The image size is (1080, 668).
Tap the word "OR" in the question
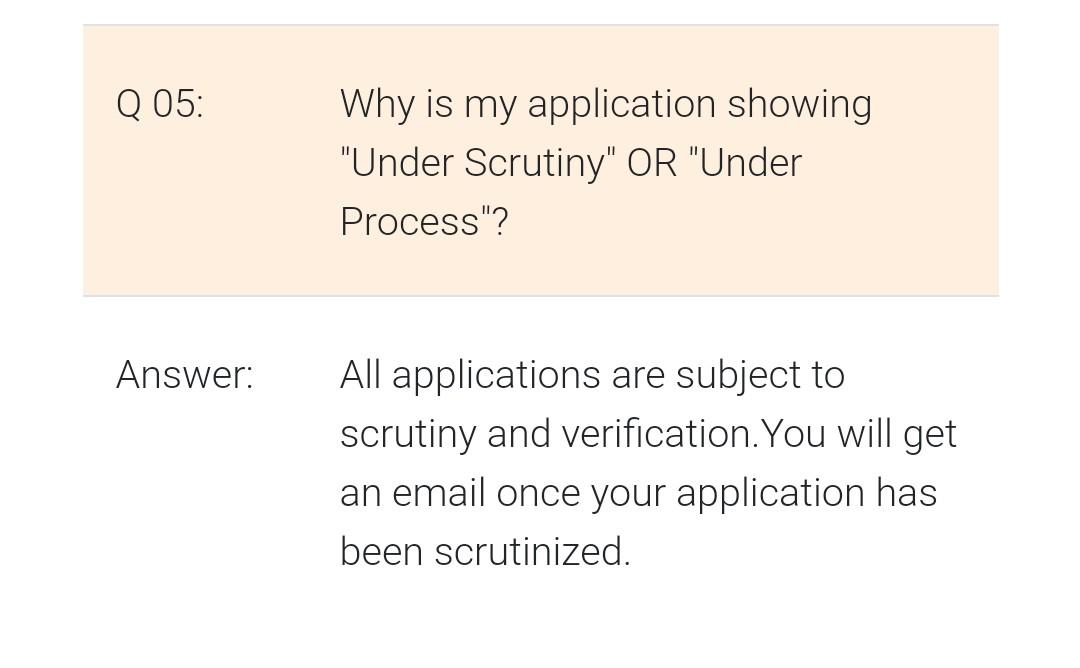(652, 163)
